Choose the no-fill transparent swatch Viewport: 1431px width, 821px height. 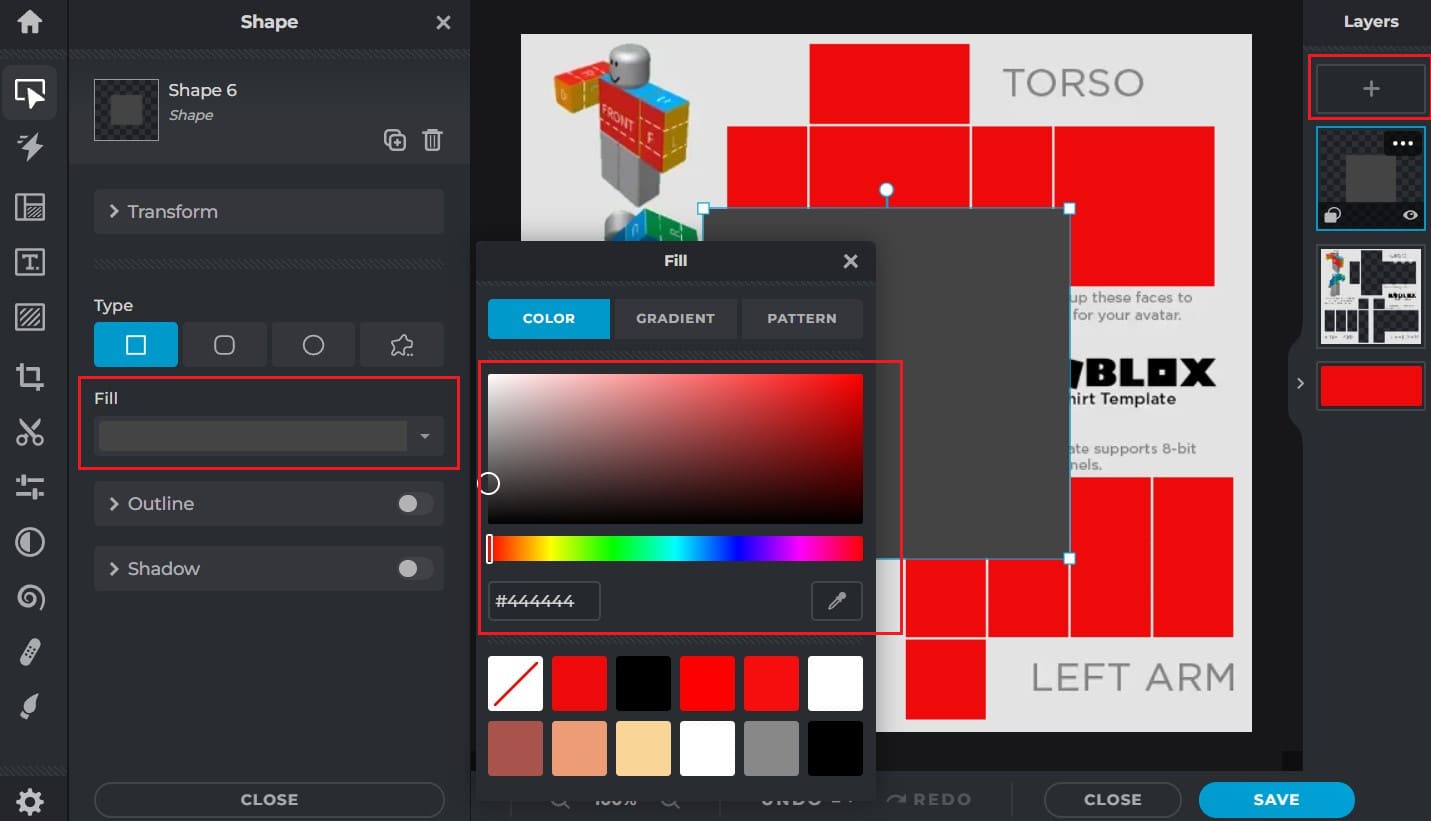click(x=515, y=683)
